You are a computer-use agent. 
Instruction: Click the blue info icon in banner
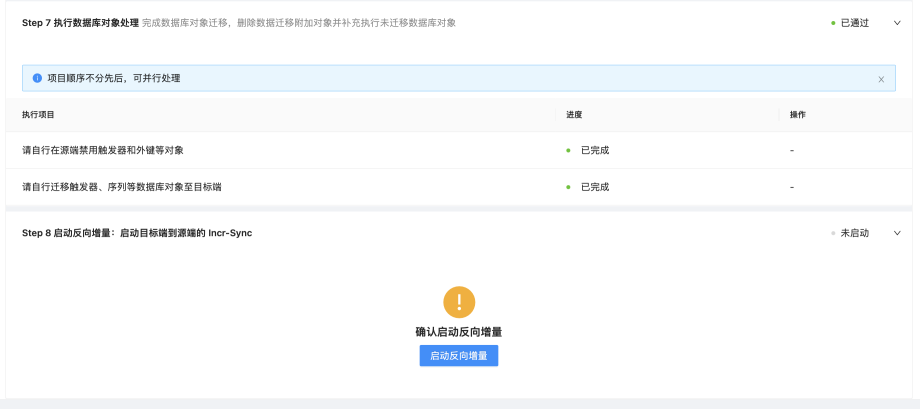click(x=37, y=78)
